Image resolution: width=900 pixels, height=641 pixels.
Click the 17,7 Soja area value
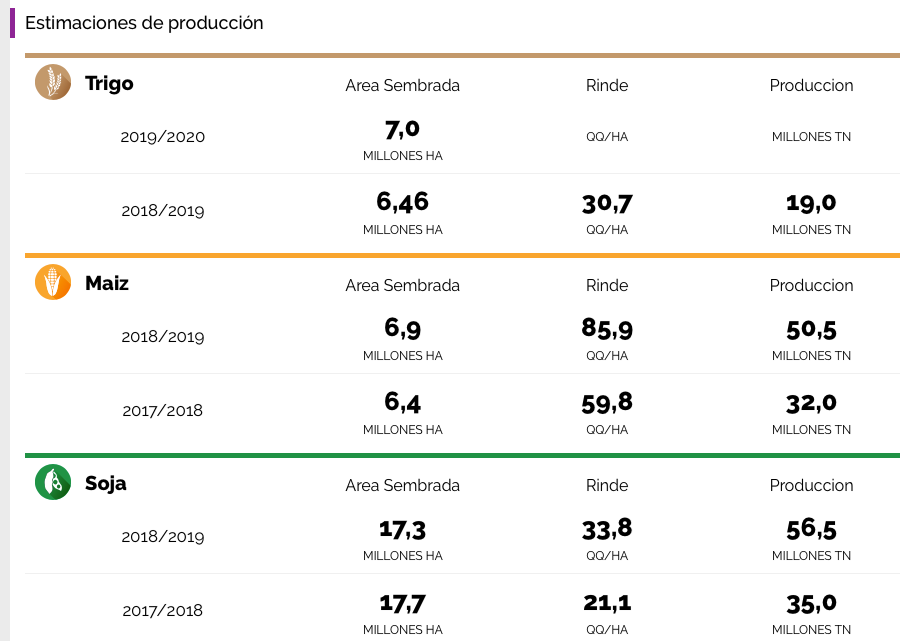[x=402, y=603]
